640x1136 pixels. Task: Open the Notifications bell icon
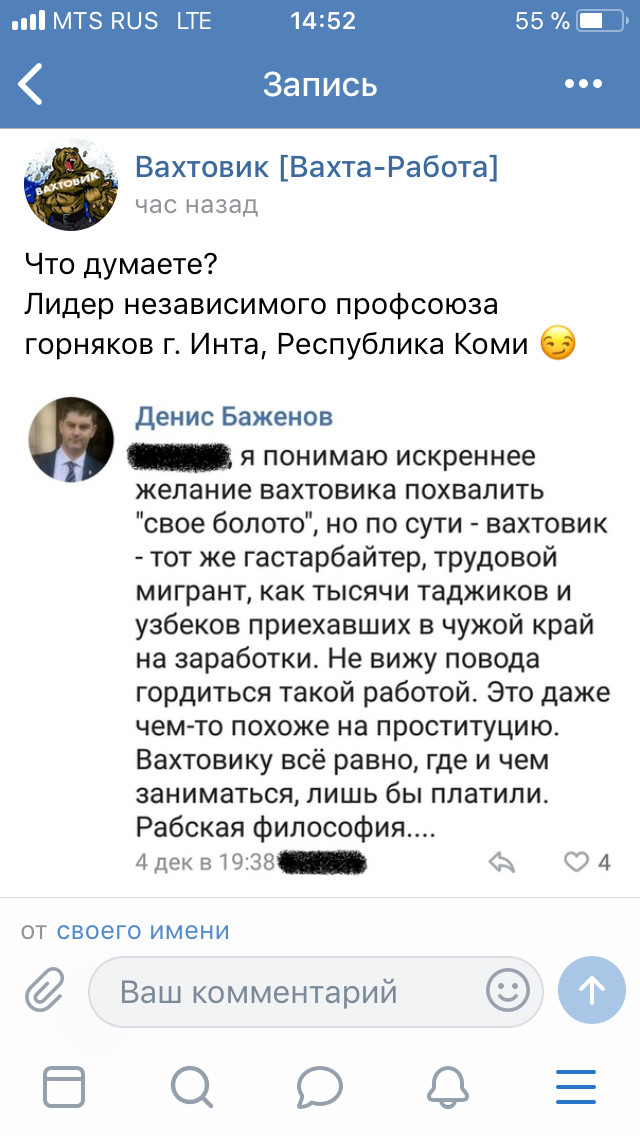tap(448, 1087)
